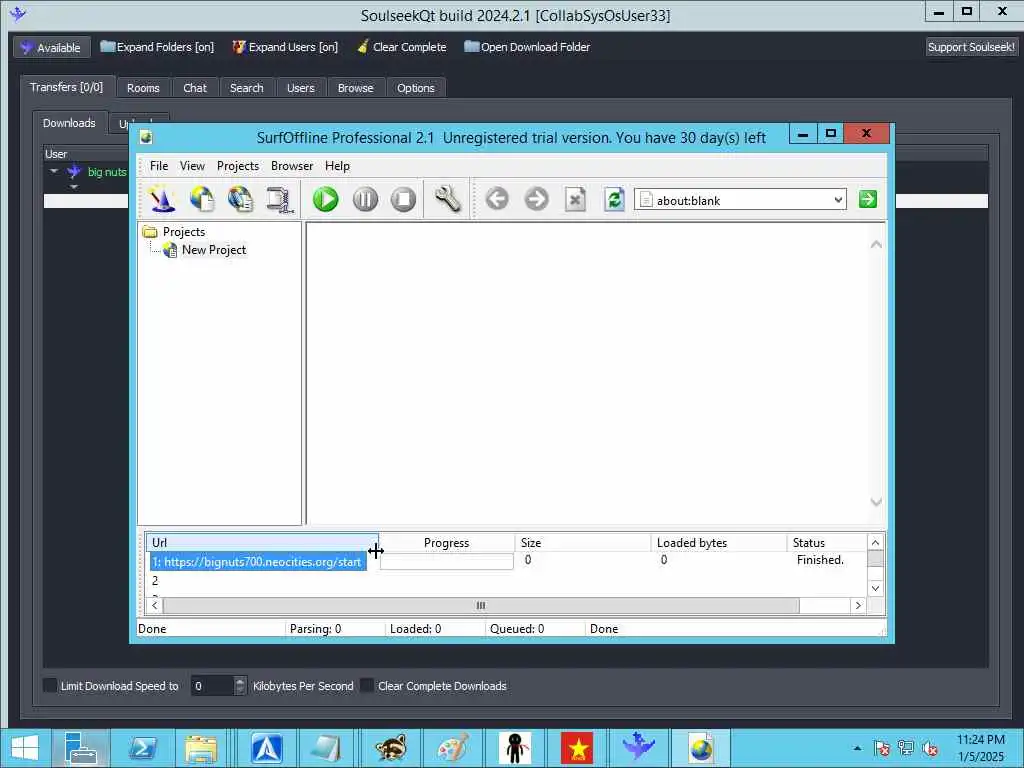Toggle Expand Users [on] in Soulseek
This screenshot has height=768, width=1024.
pyautogui.click(x=285, y=47)
